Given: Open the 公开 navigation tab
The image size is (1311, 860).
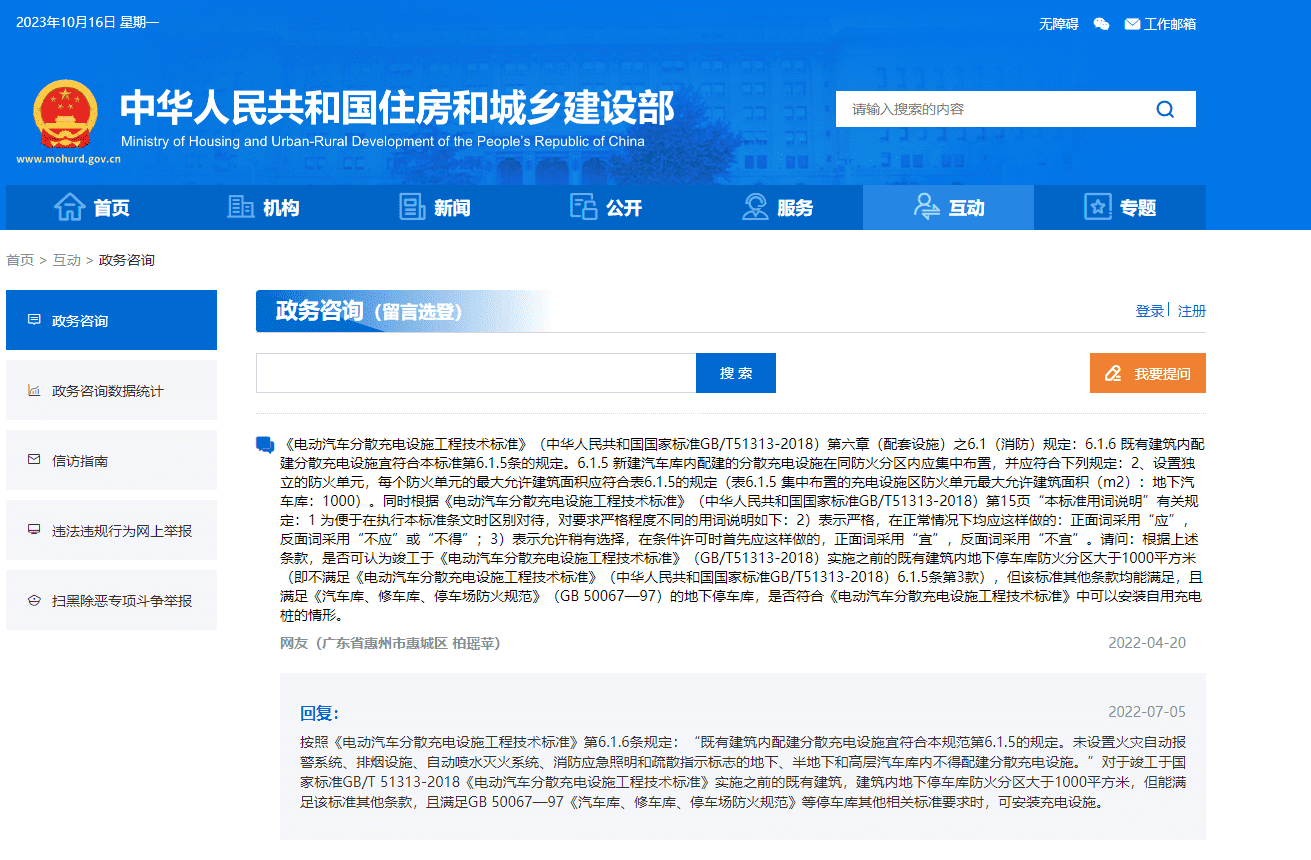Looking at the screenshot, I should (605, 207).
